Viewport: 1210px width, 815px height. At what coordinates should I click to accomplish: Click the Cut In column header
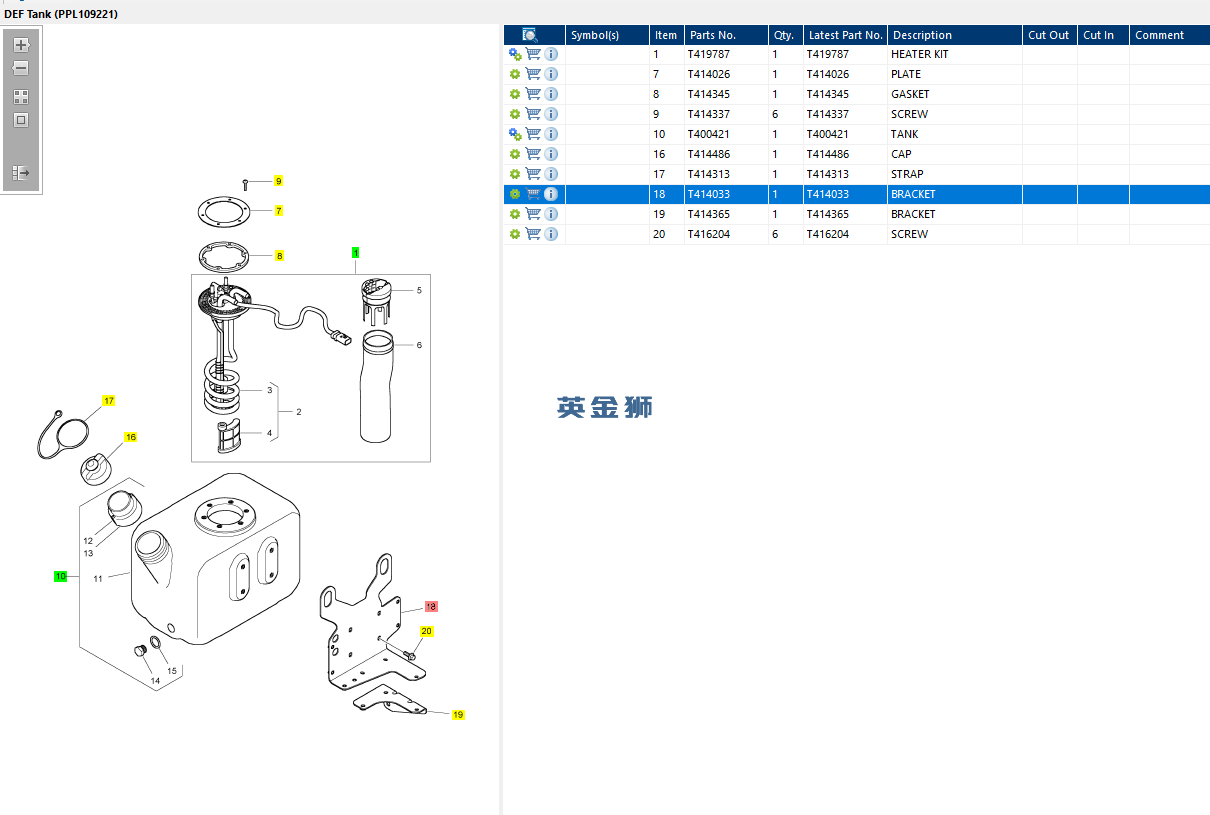click(1103, 35)
